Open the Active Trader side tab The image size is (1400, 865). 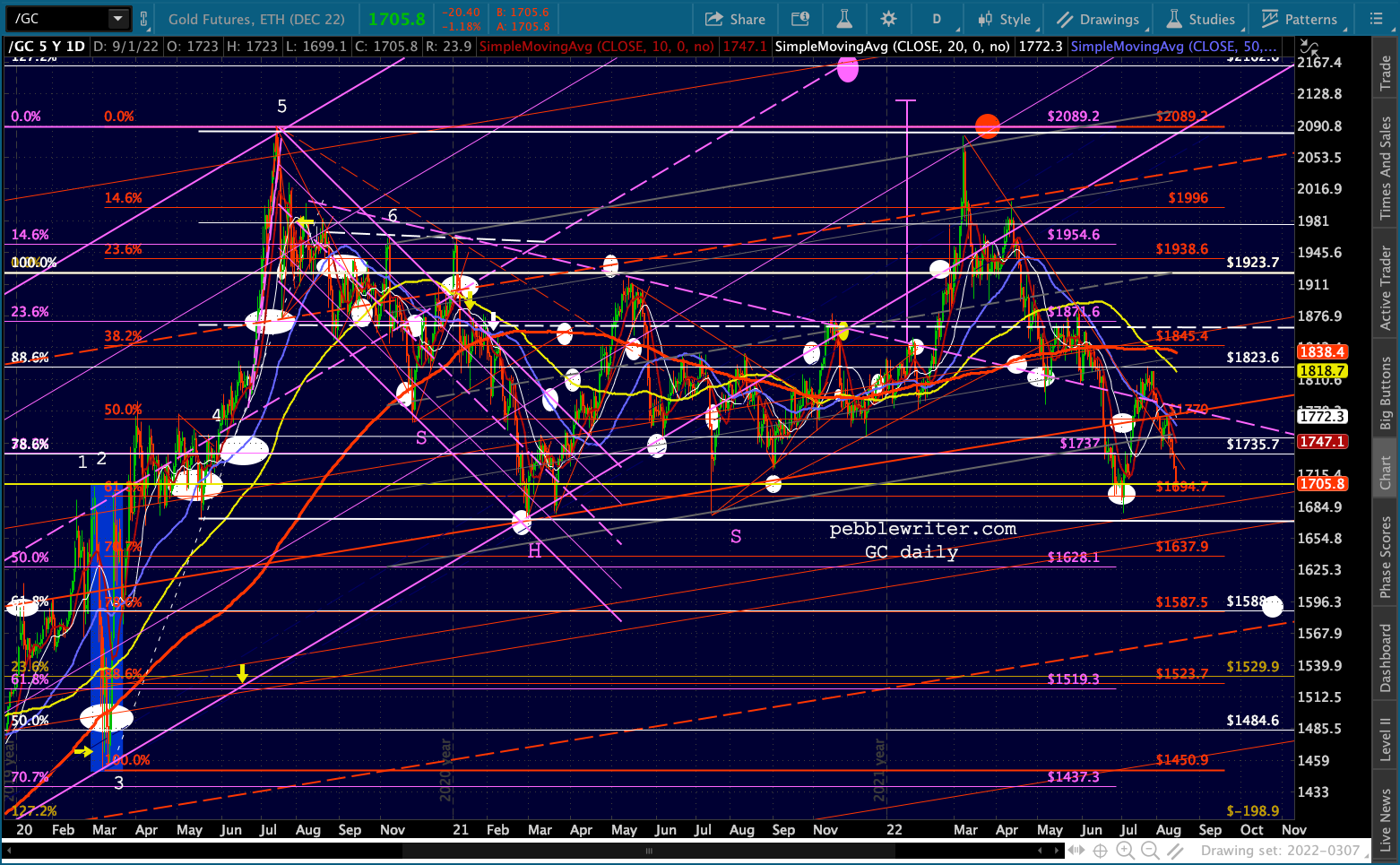[x=1386, y=289]
